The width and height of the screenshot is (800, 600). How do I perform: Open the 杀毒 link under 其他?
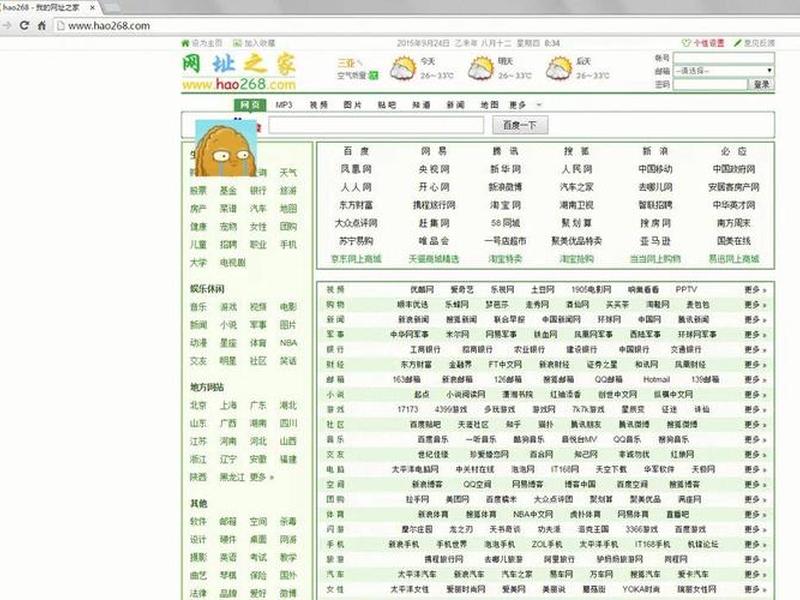coord(288,521)
